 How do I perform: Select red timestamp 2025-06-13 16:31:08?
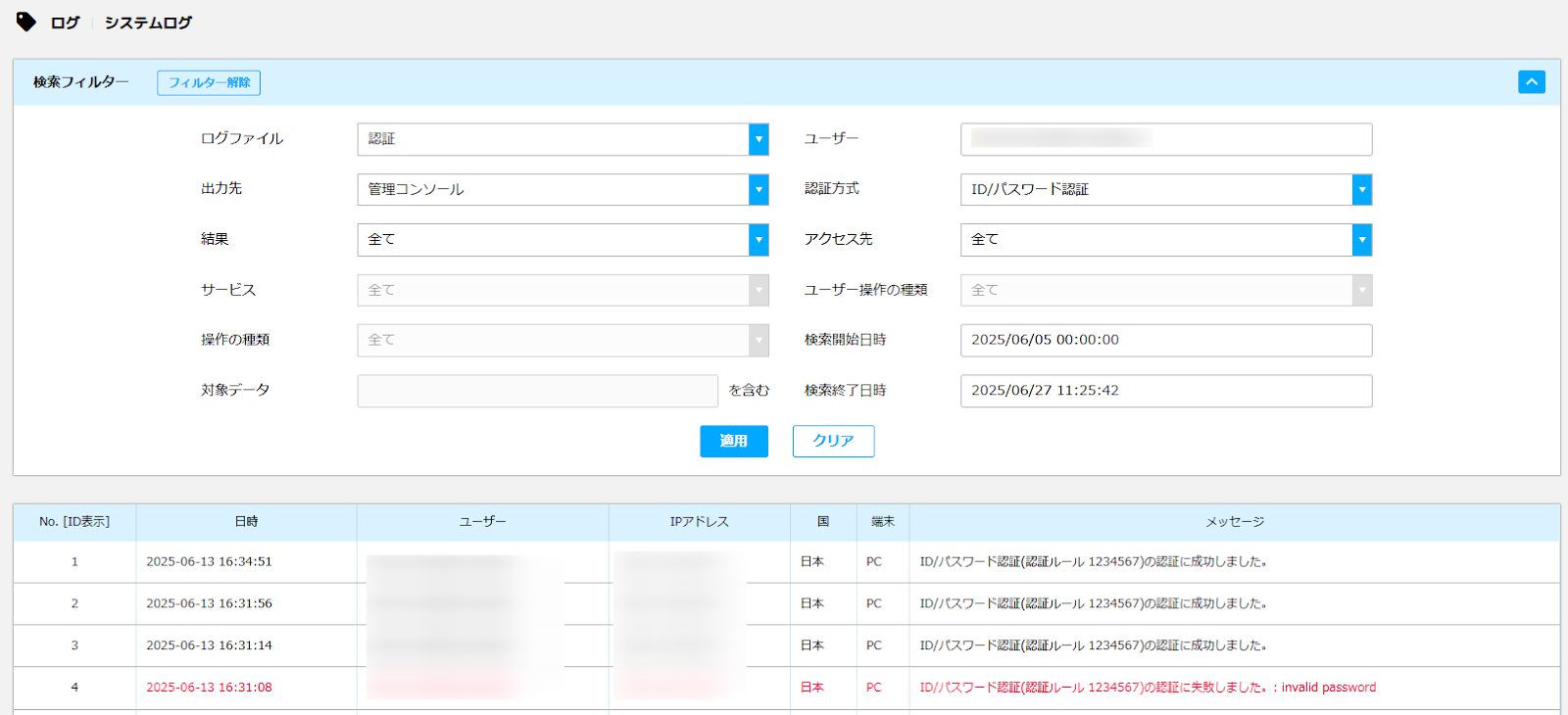[x=209, y=688]
